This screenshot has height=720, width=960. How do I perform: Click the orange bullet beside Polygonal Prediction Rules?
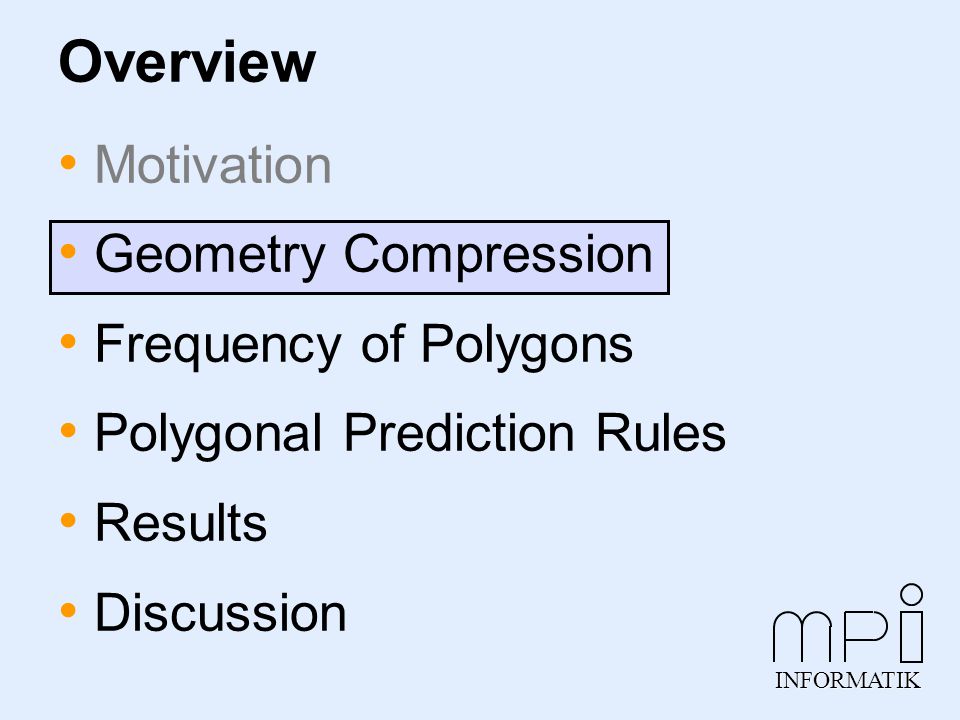pos(69,430)
